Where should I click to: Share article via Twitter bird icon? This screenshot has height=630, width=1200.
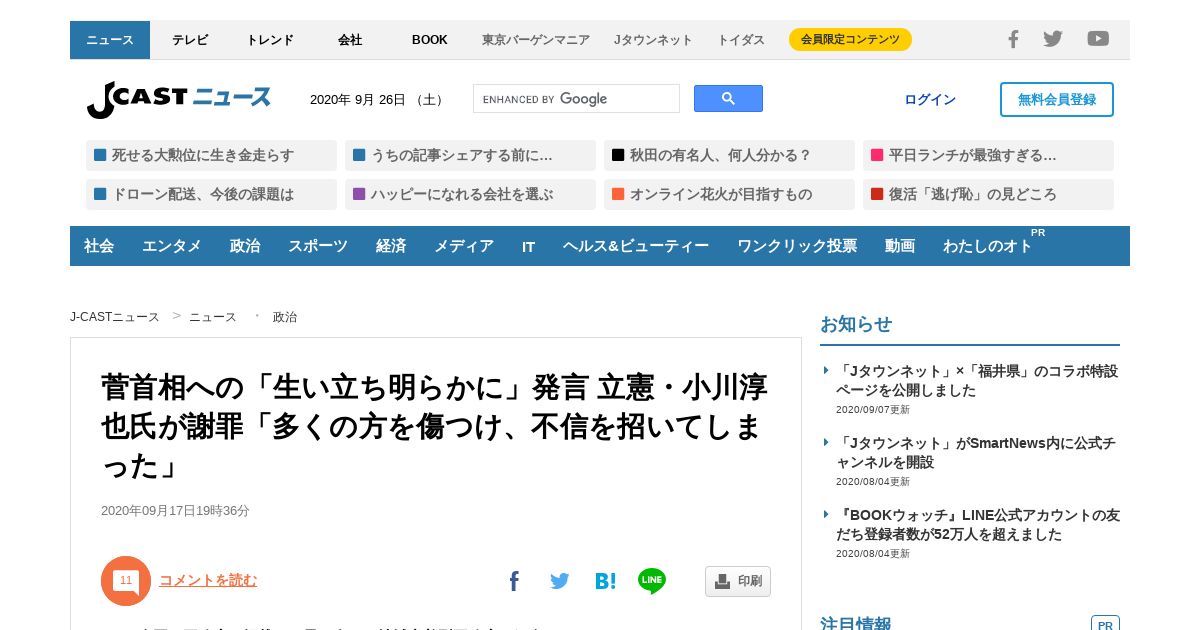(560, 581)
